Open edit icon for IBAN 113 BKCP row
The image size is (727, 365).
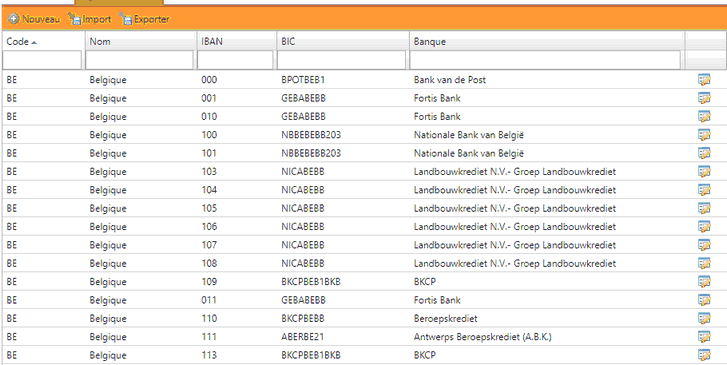pos(704,355)
